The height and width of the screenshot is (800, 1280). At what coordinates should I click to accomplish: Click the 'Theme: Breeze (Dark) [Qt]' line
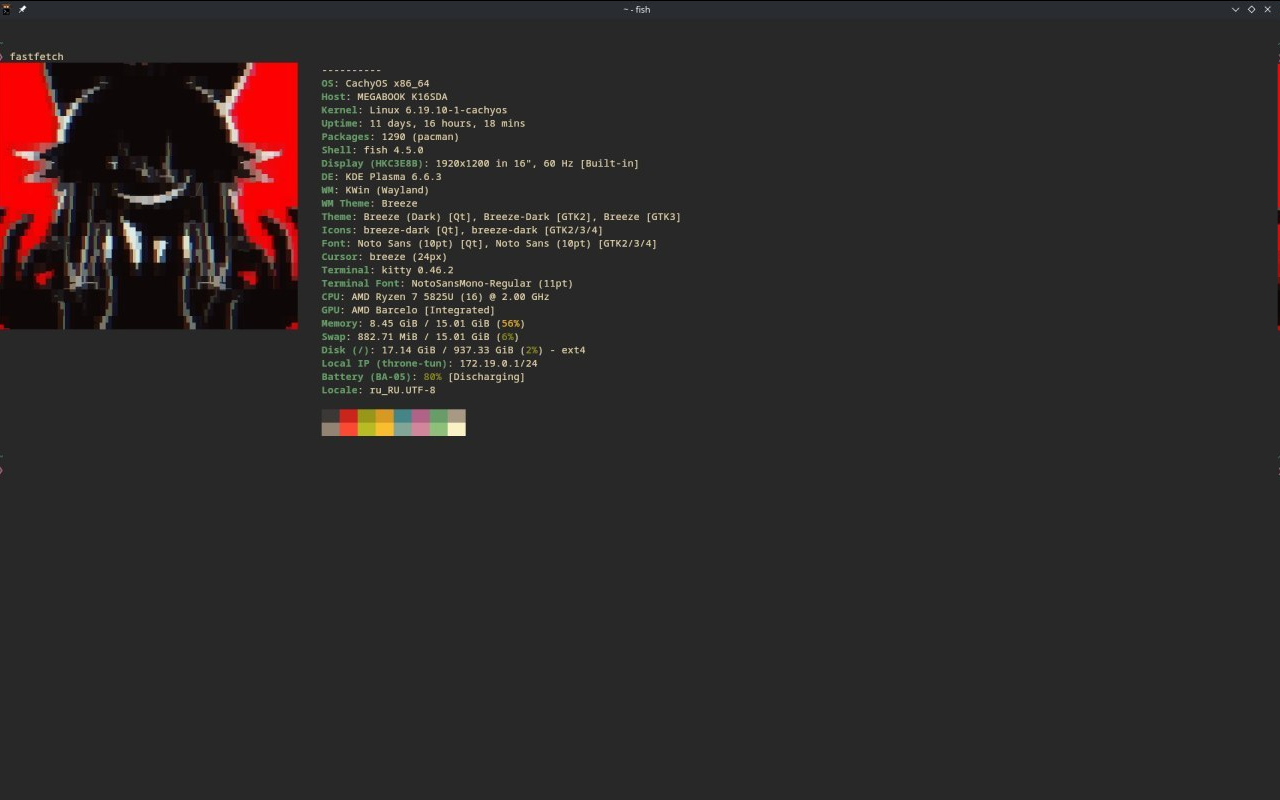[501, 217]
